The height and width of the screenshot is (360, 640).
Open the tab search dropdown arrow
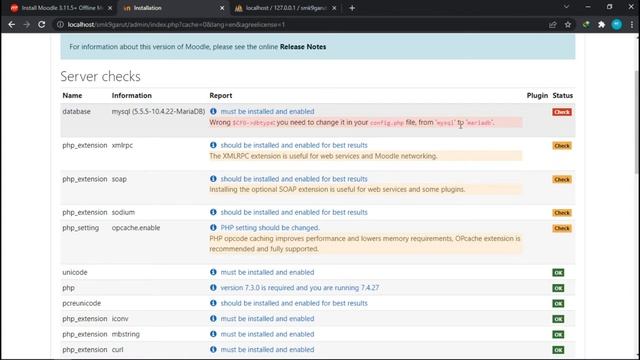pos(567,7)
